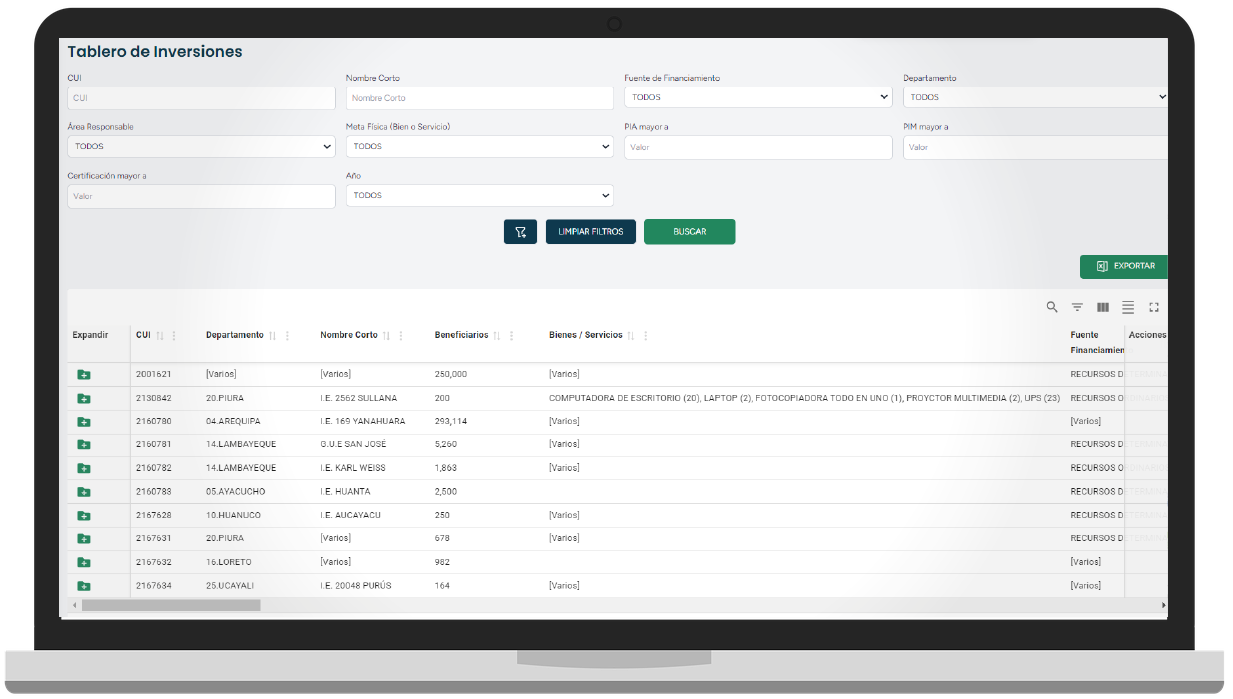Viewport: 1233px width, 699px height.
Task: Expand row for CUI 2001621
Action: pyautogui.click(x=84, y=374)
